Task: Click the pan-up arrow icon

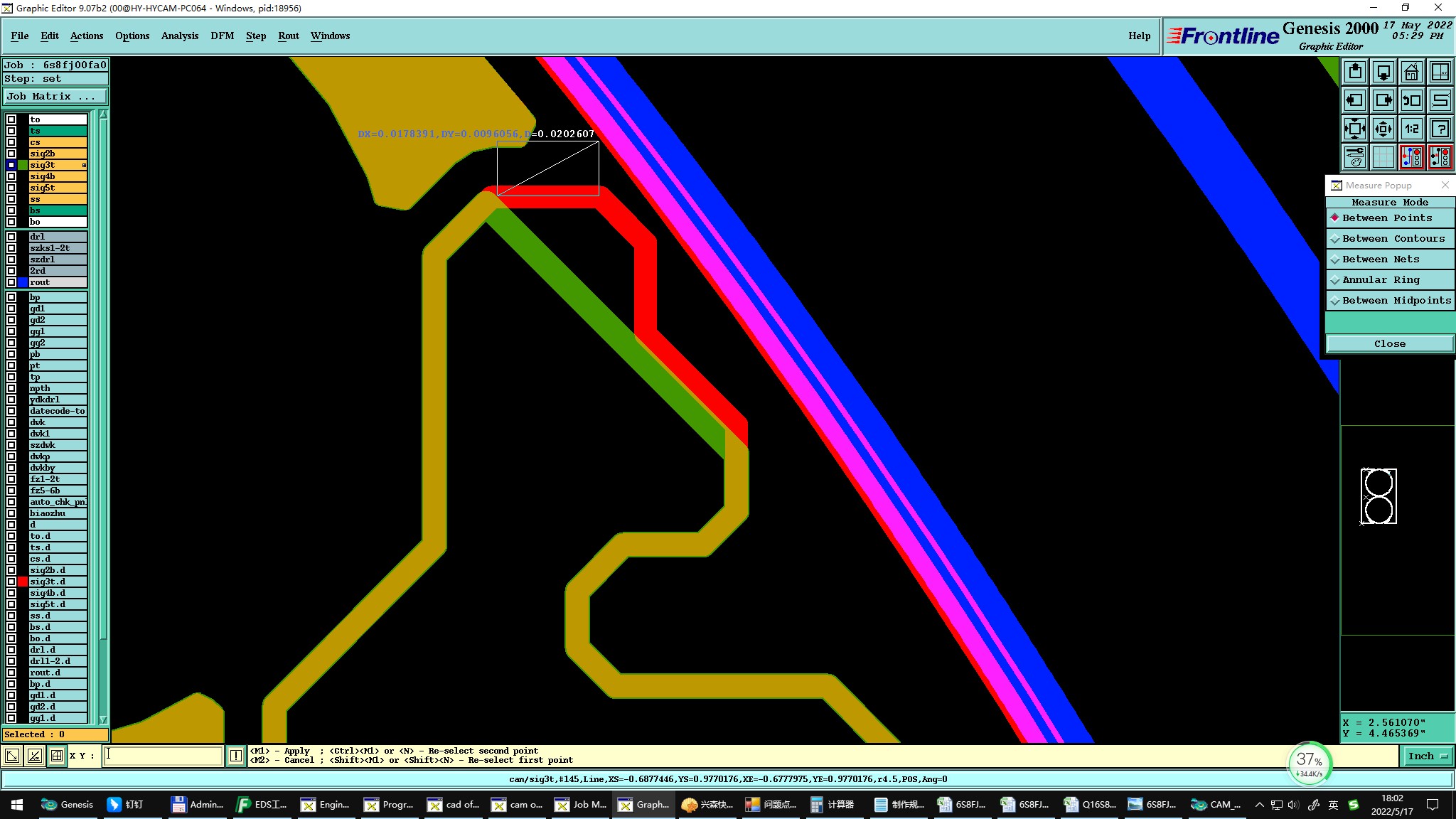Action: click(1355, 72)
